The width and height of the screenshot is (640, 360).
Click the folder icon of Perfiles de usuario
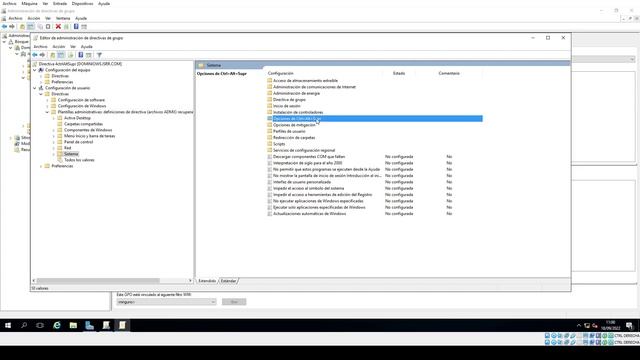pyautogui.click(x=269, y=131)
